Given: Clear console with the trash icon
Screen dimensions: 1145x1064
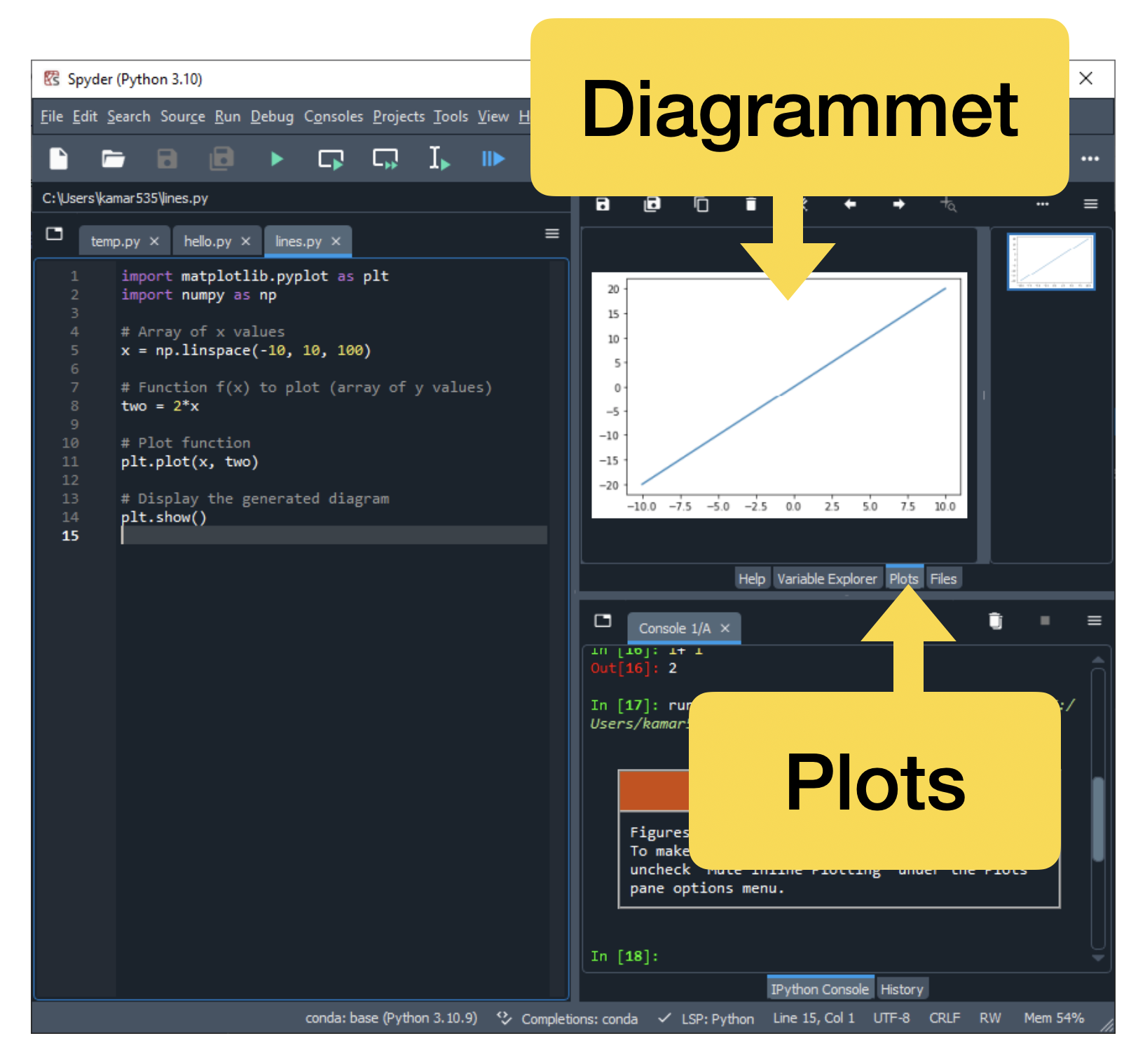Looking at the screenshot, I should click(995, 620).
